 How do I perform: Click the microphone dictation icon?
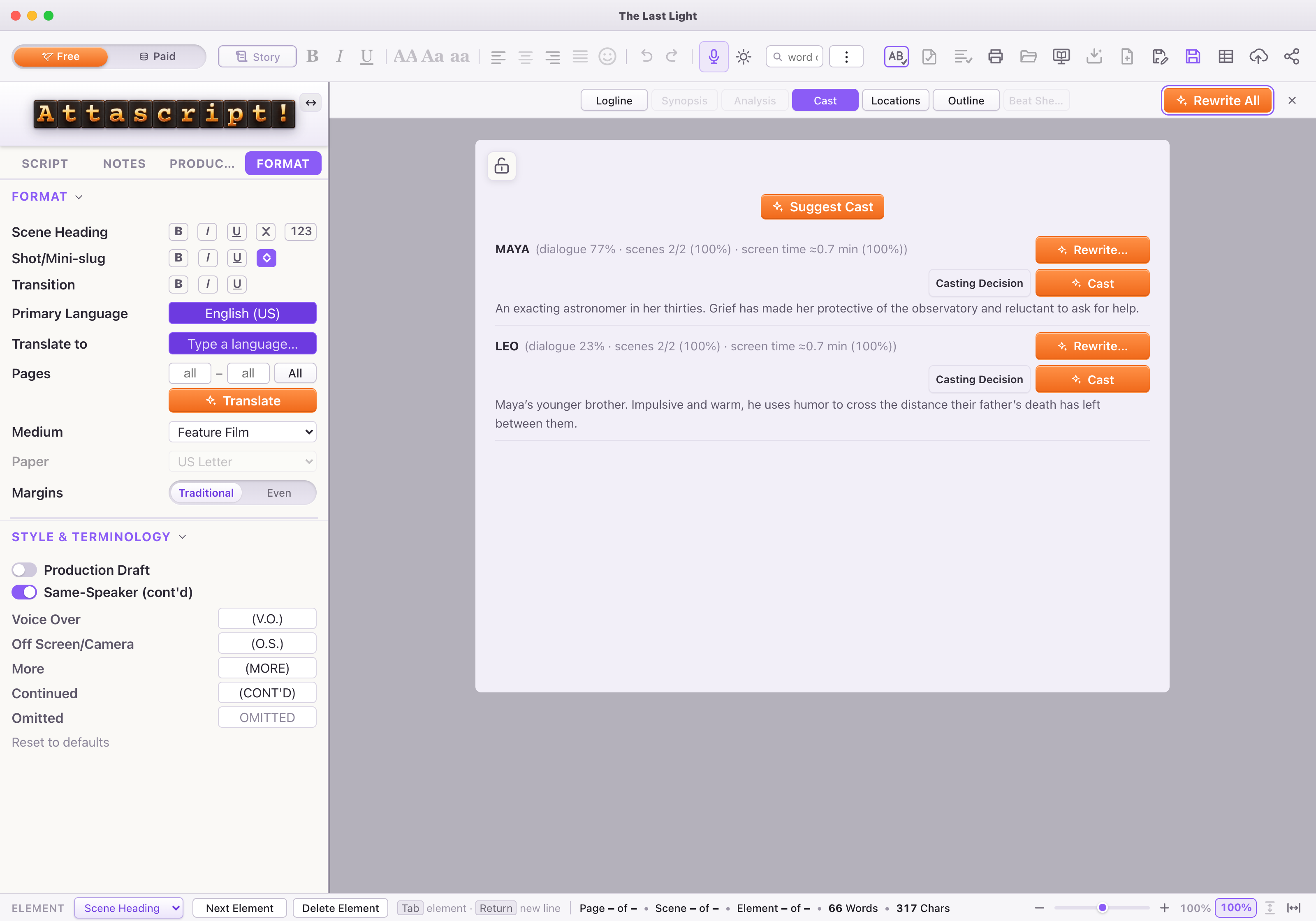pyautogui.click(x=713, y=56)
